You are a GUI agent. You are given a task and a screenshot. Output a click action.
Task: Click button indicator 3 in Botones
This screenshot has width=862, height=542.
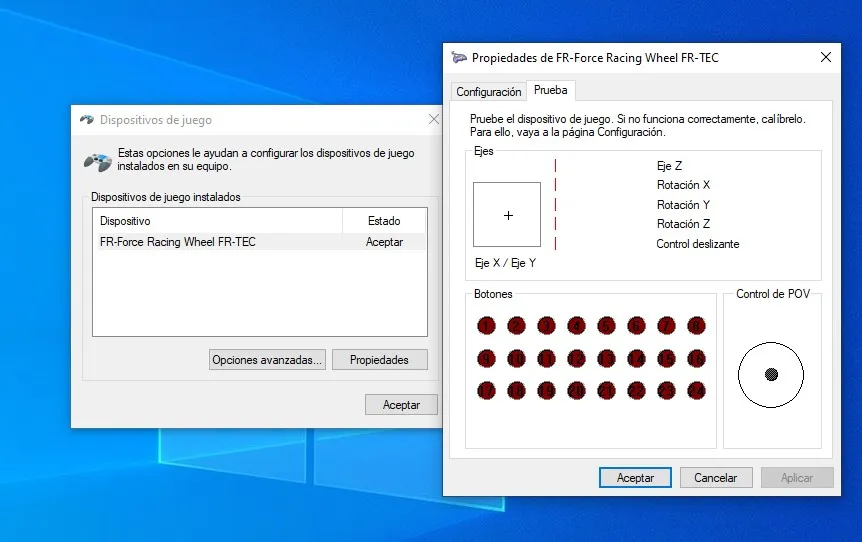pyautogui.click(x=546, y=326)
